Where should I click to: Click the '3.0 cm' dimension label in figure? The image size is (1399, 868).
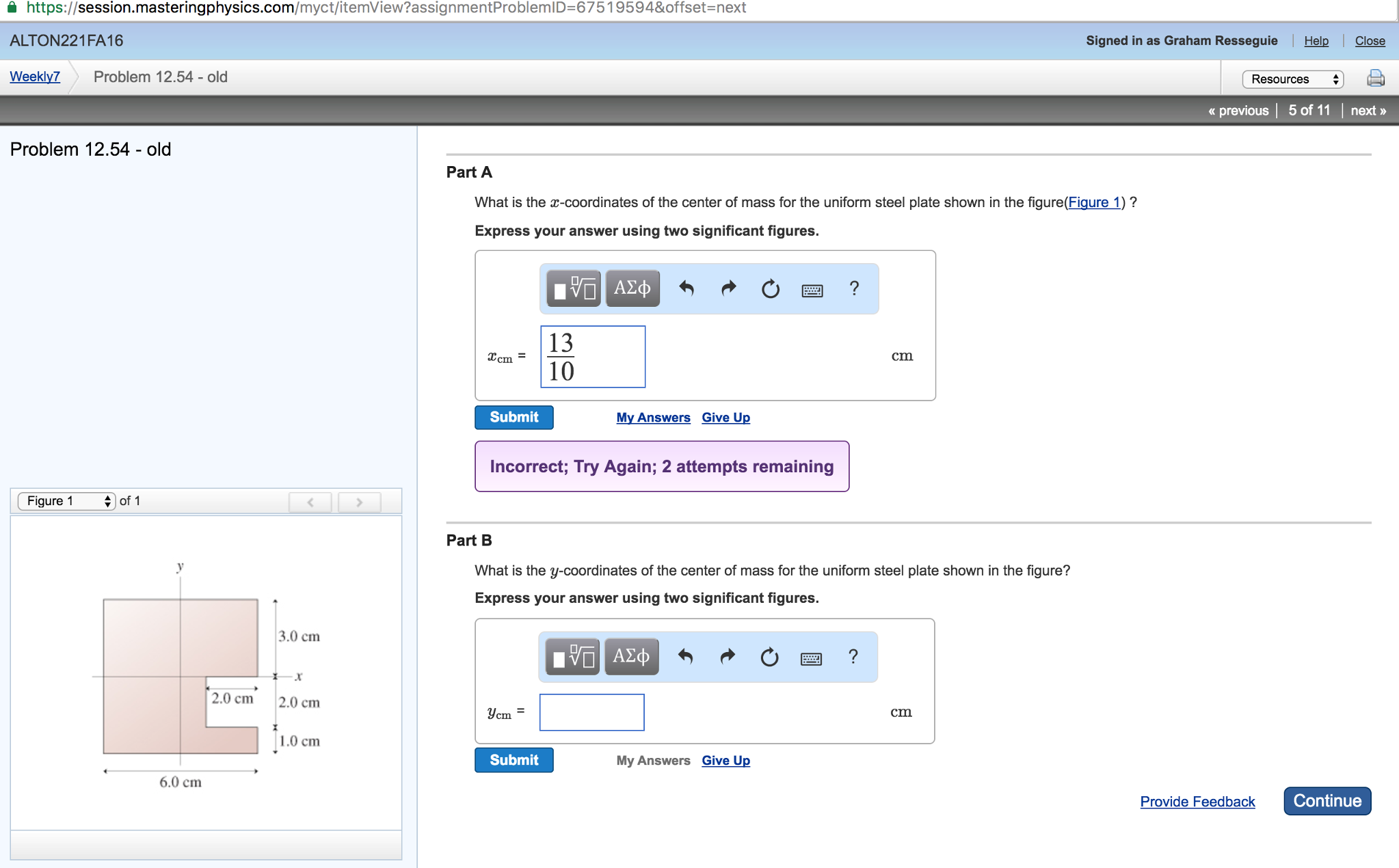pyautogui.click(x=299, y=636)
